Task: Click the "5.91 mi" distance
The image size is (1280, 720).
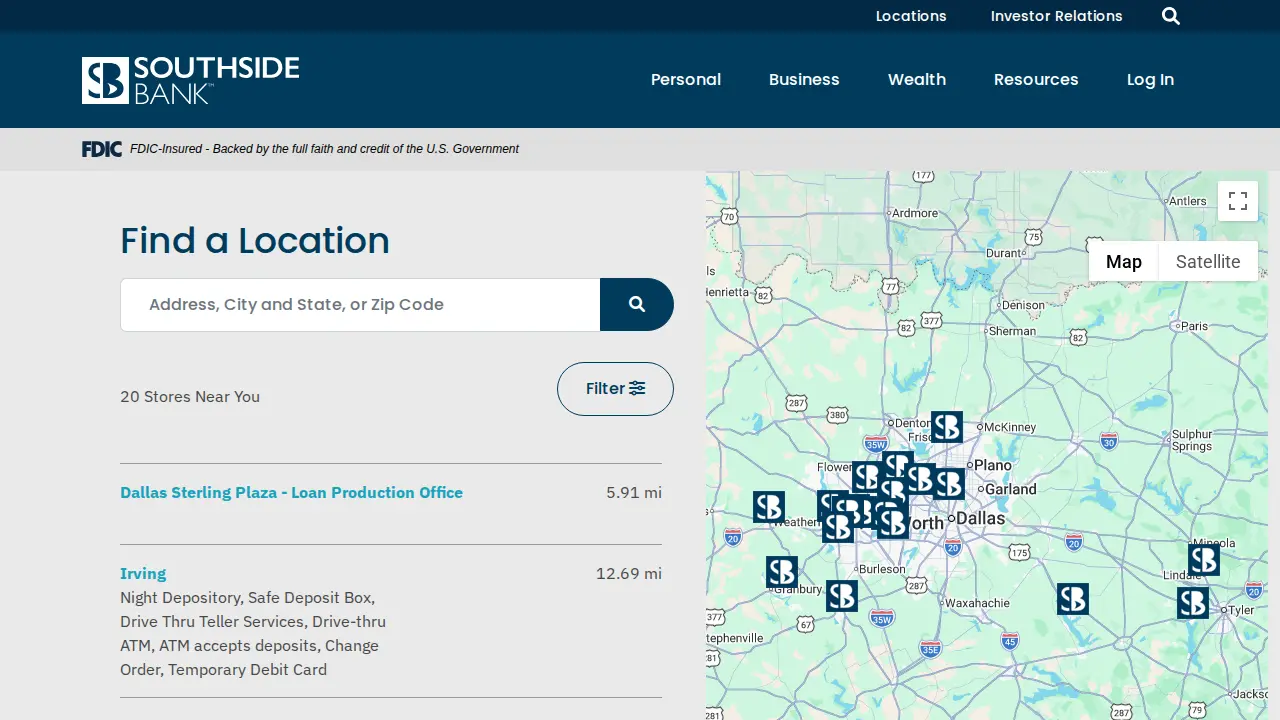Action: click(634, 492)
